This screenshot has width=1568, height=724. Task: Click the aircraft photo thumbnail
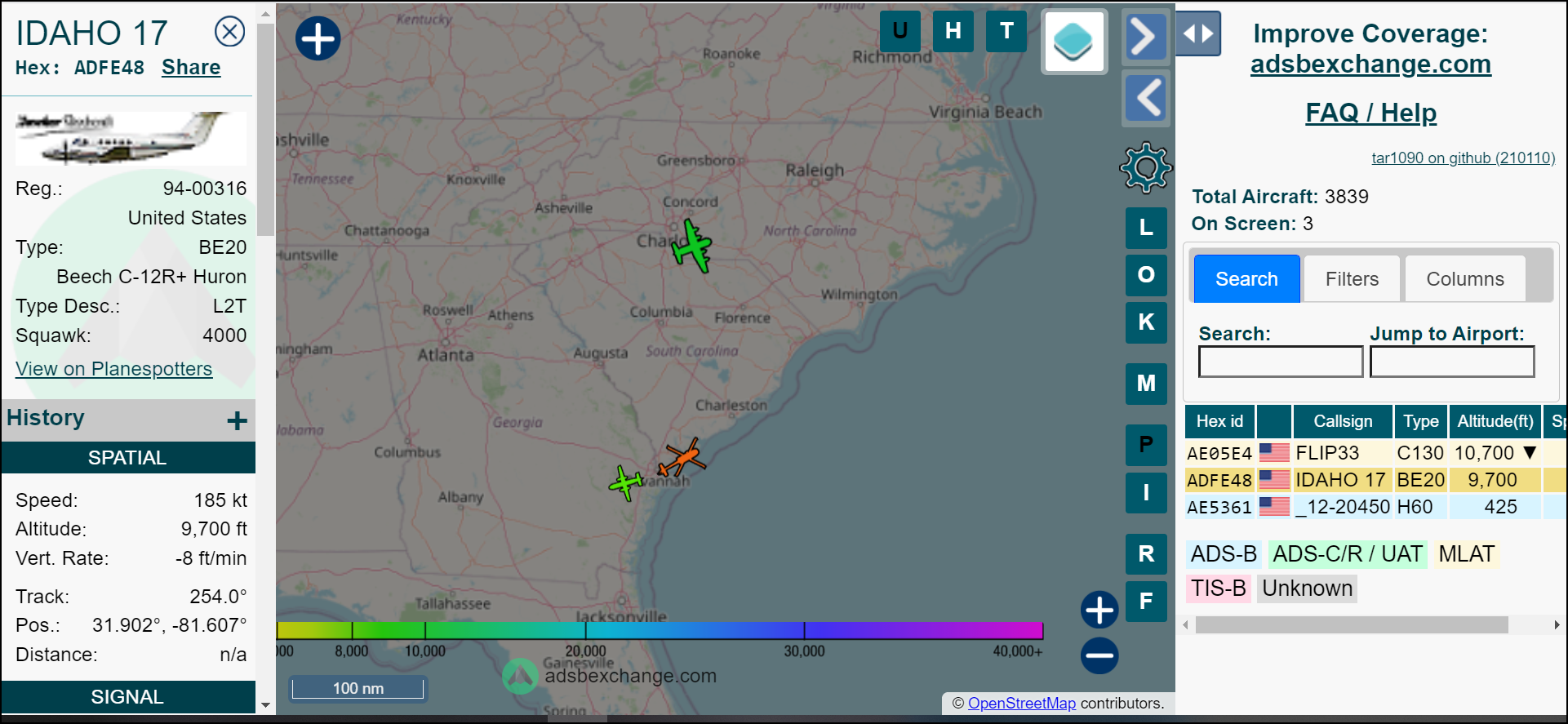(x=131, y=139)
